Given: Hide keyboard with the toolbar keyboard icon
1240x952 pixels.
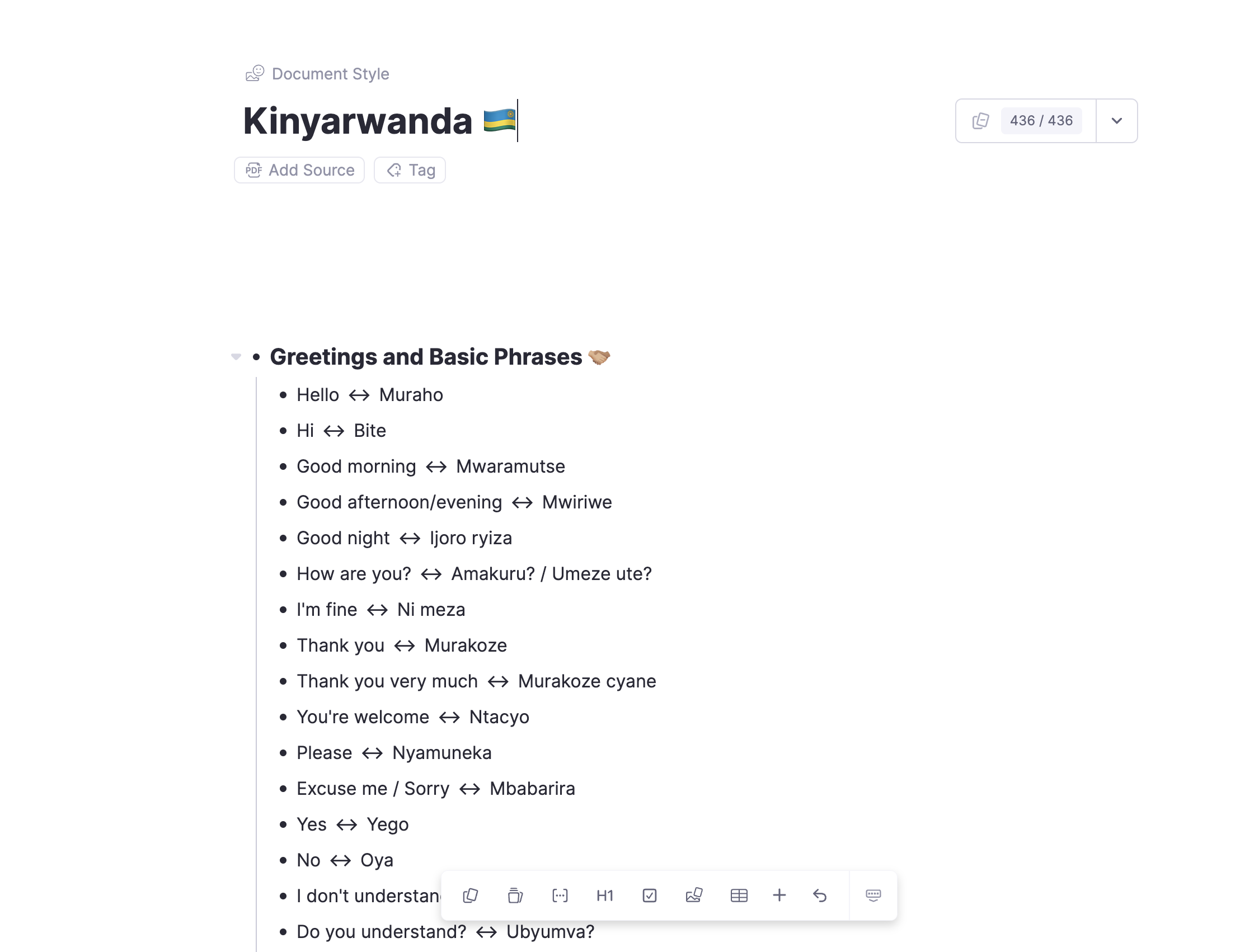Looking at the screenshot, I should click(873, 896).
